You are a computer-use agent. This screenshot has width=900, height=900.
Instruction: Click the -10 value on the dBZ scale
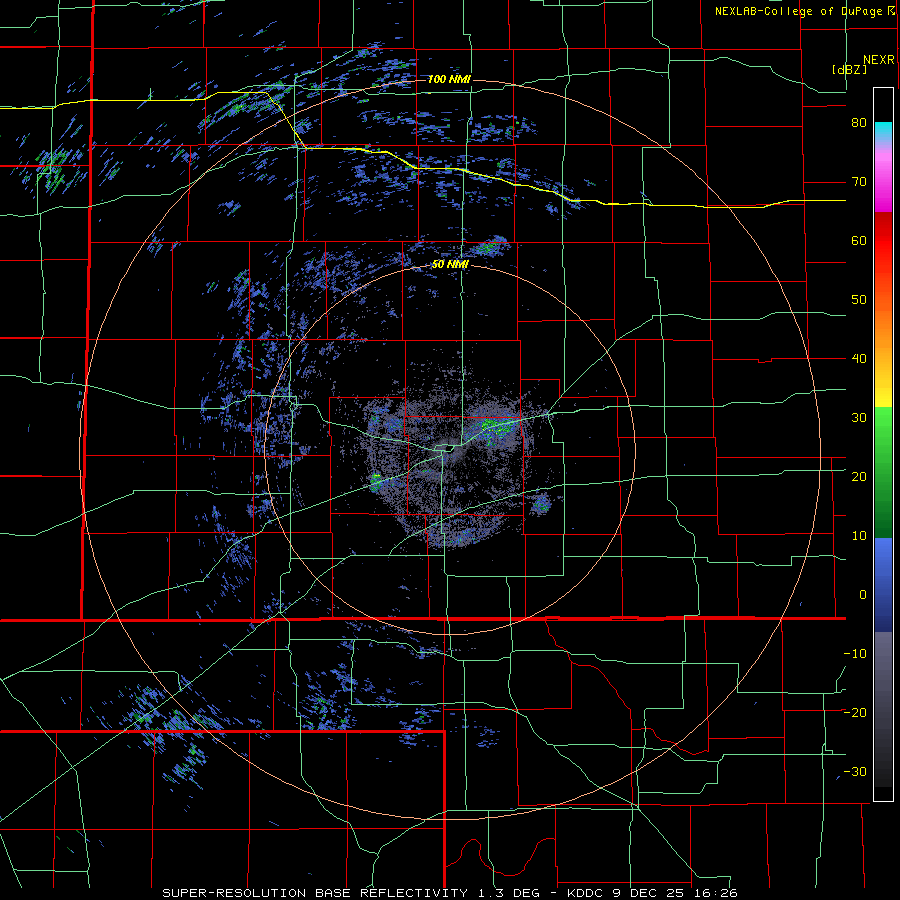click(855, 654)
